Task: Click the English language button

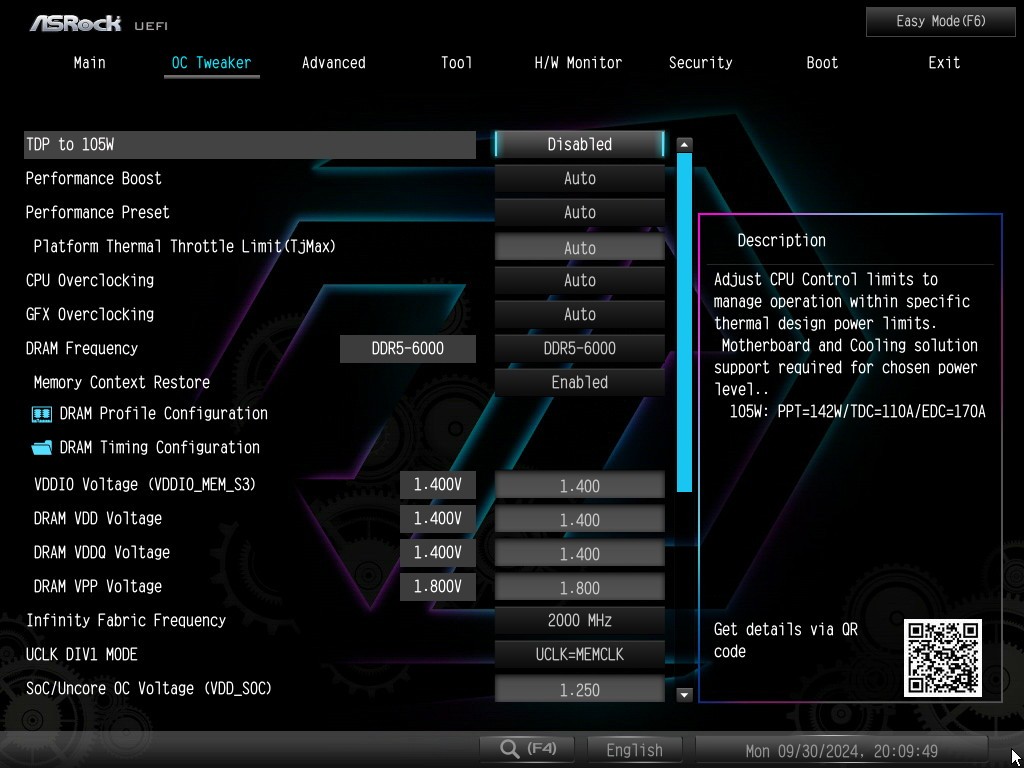Action: click(x=634, y=750)
